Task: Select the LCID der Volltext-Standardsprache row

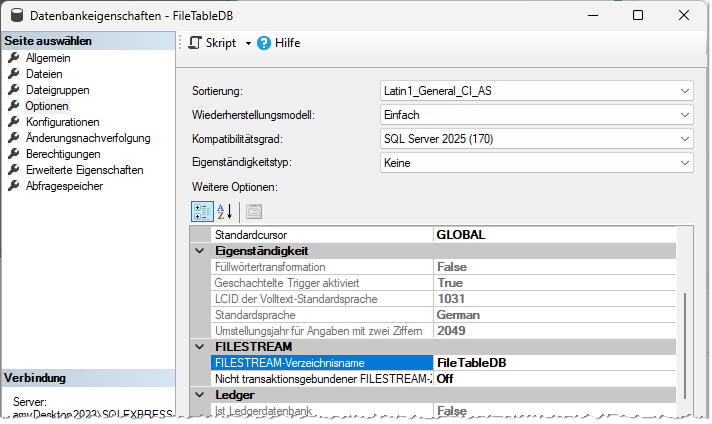Action: point(443,299)
